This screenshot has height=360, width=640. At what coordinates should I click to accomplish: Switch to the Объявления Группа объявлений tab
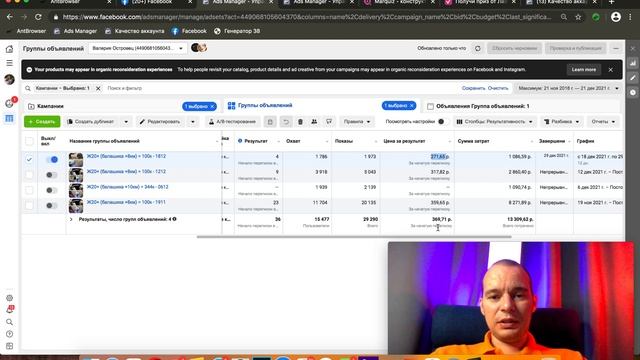click(x=522, y=106)
